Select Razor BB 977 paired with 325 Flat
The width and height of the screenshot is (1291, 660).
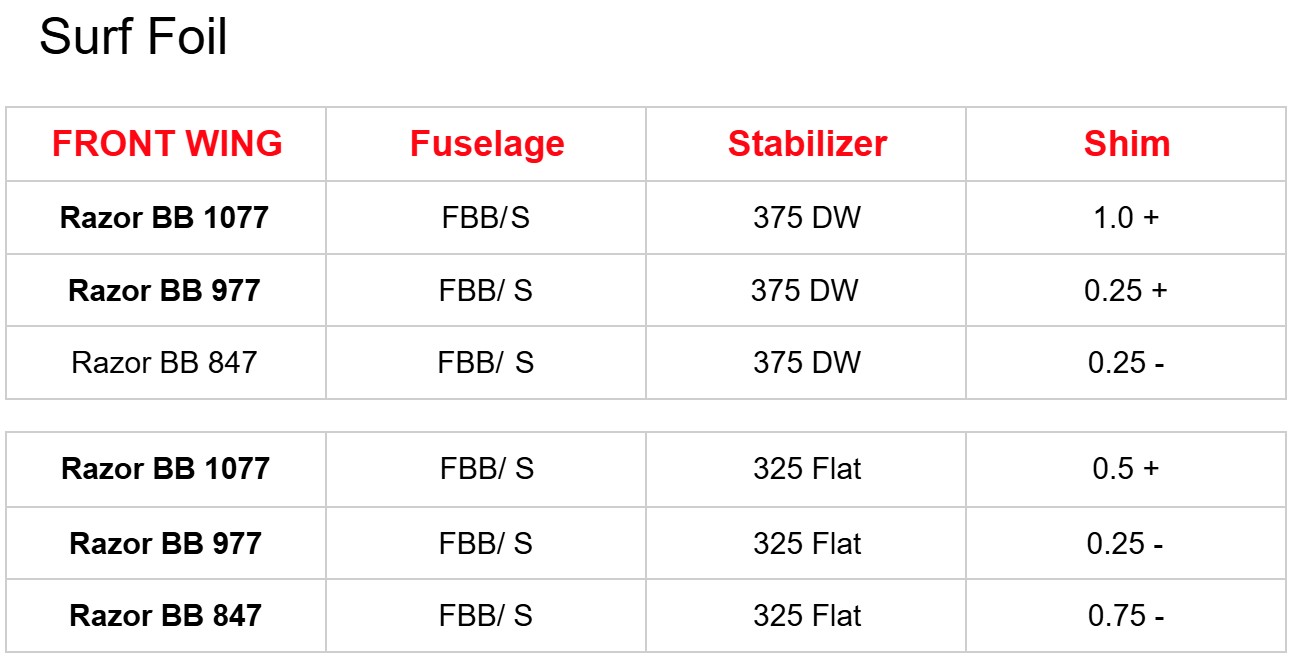click(x=165, y=543)
